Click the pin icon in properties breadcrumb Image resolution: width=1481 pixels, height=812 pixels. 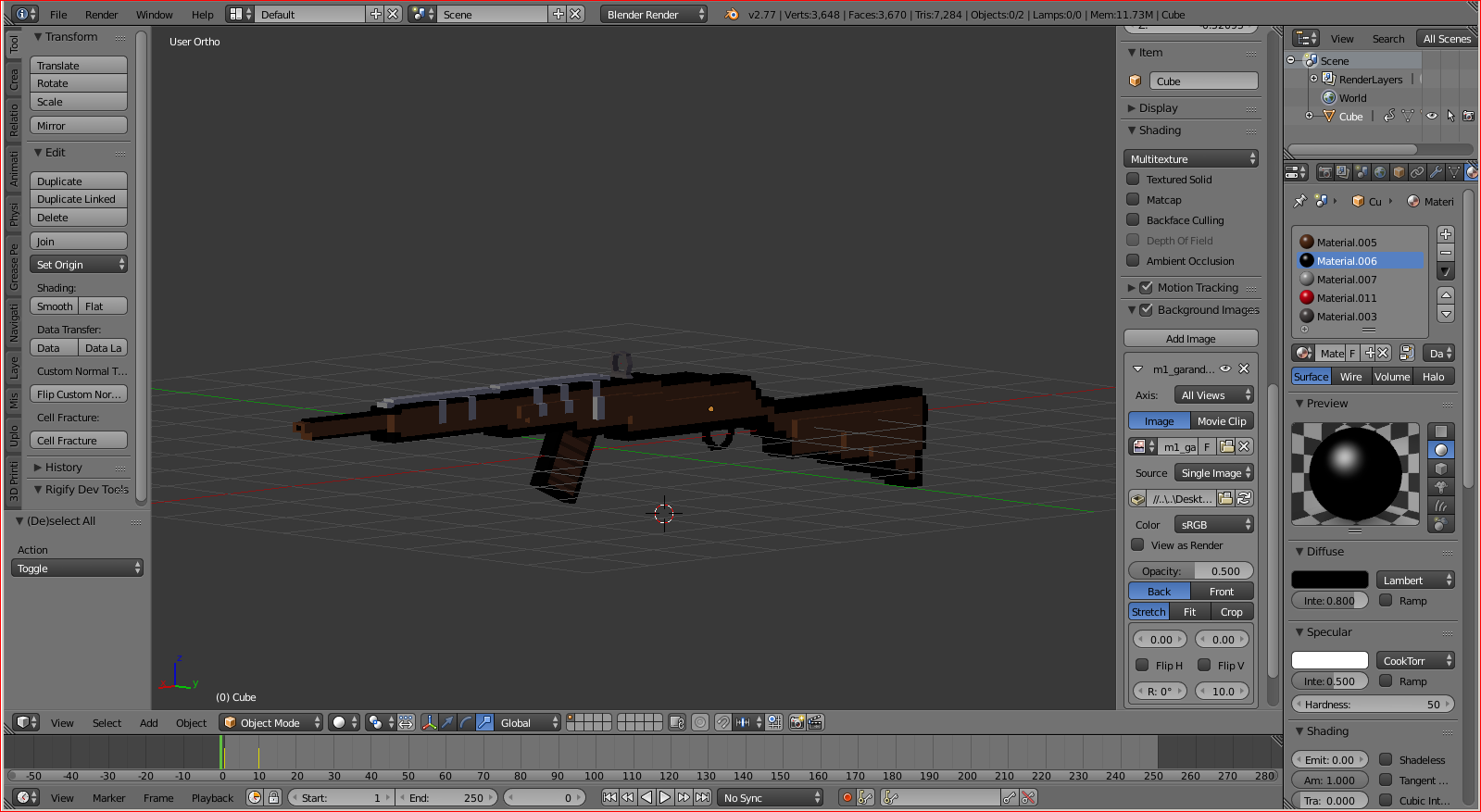click(x=1299, y=201)
